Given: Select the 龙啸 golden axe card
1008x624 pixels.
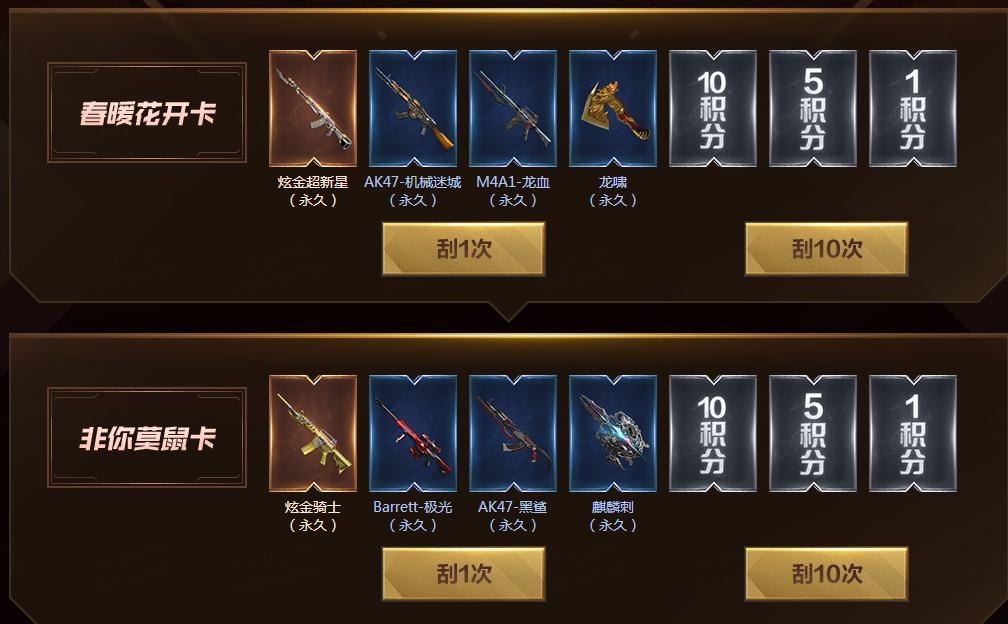Looking at the screenshot, I should (x=613, y=109).
